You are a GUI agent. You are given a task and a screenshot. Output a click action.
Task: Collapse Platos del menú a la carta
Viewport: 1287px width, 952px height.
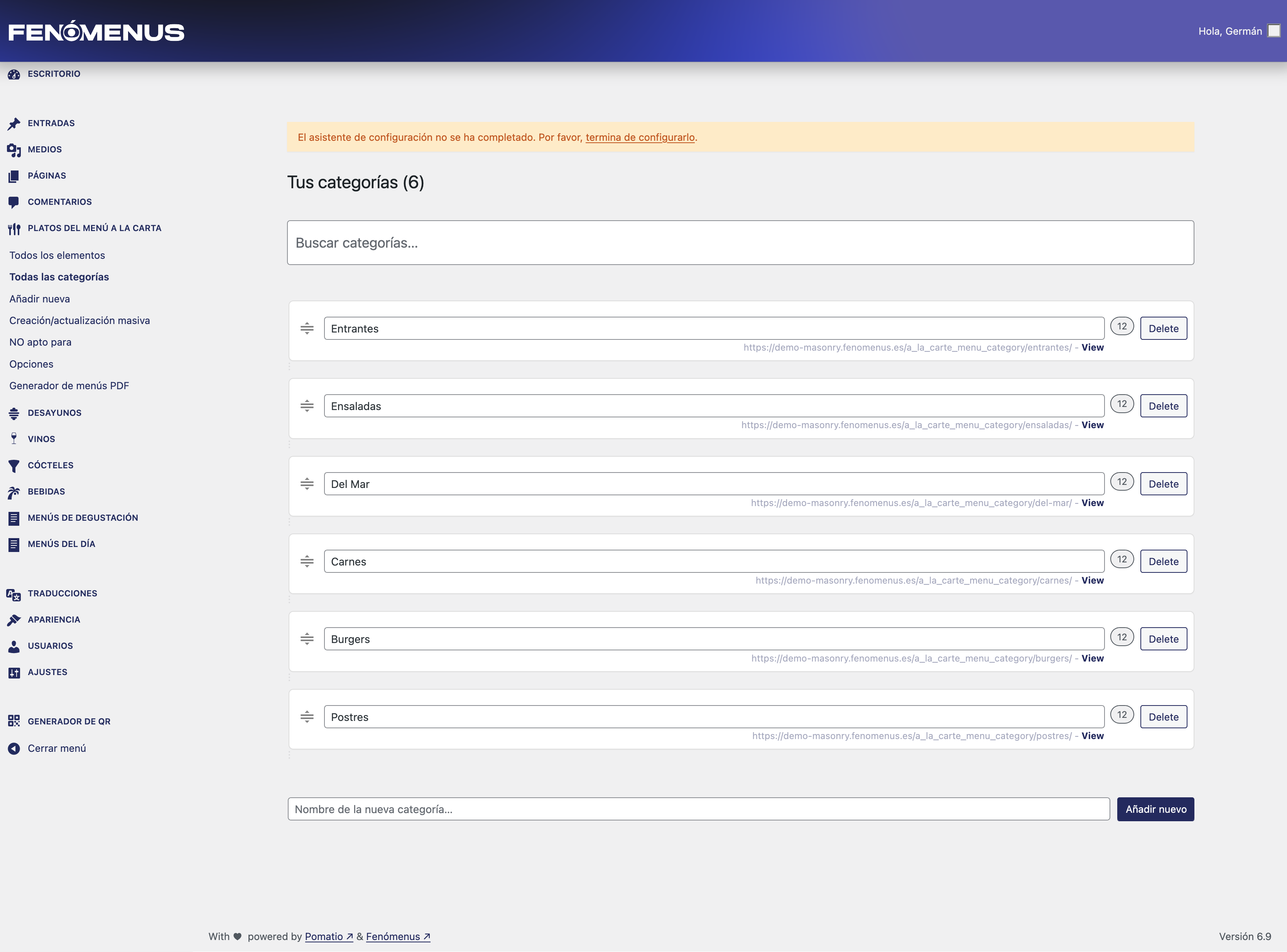click(x=94, y=228)
